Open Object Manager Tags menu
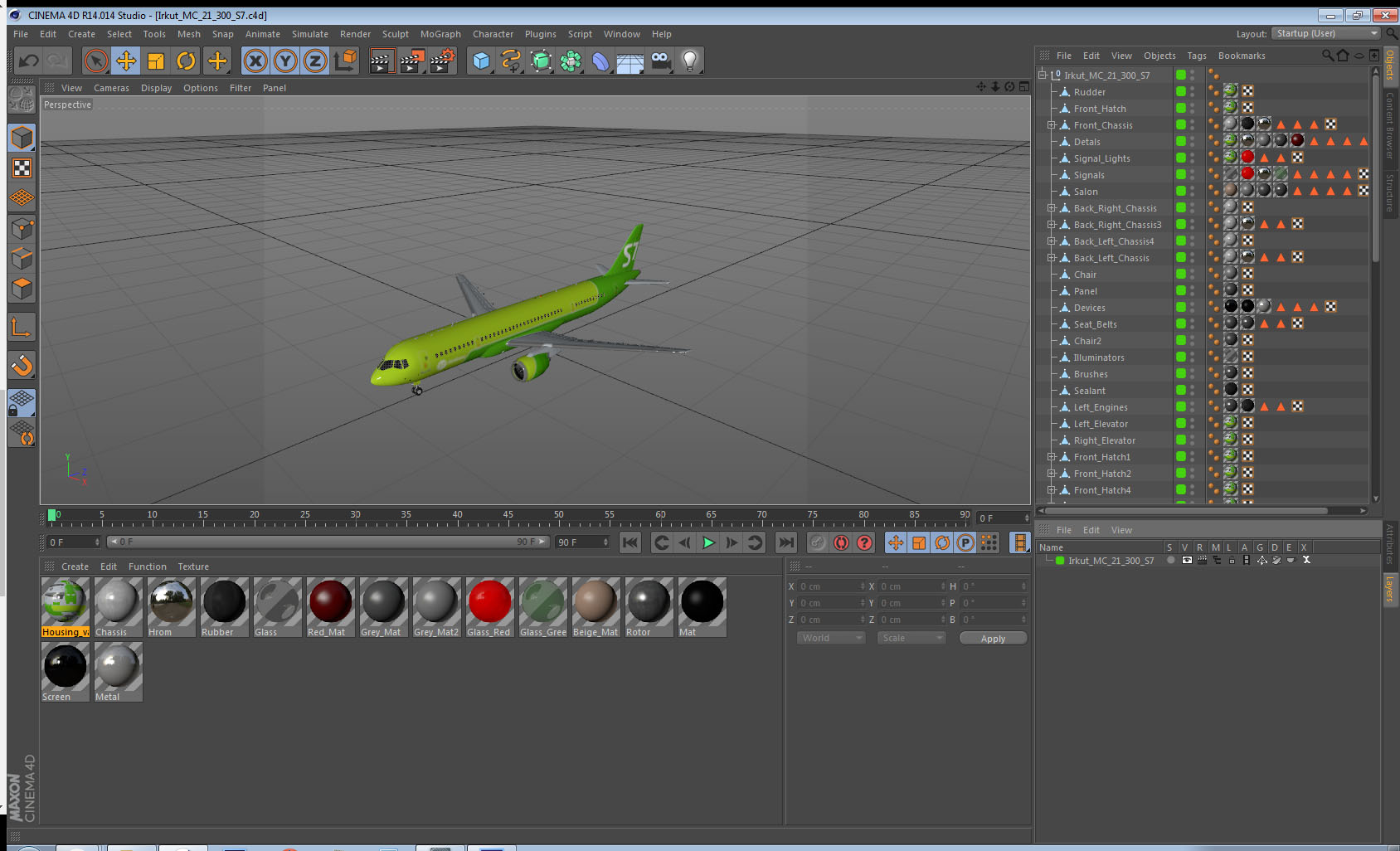 1196,56
